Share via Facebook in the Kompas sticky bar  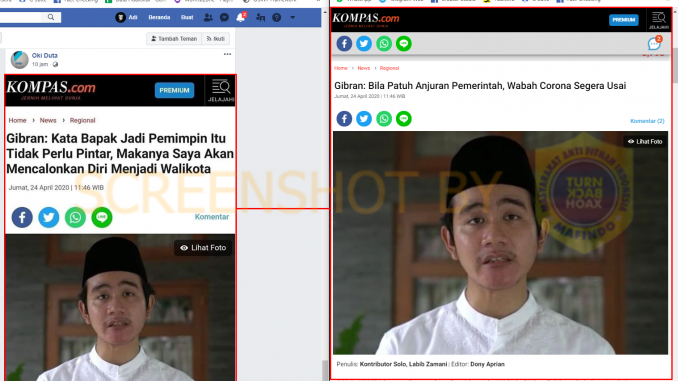(344, 44)
